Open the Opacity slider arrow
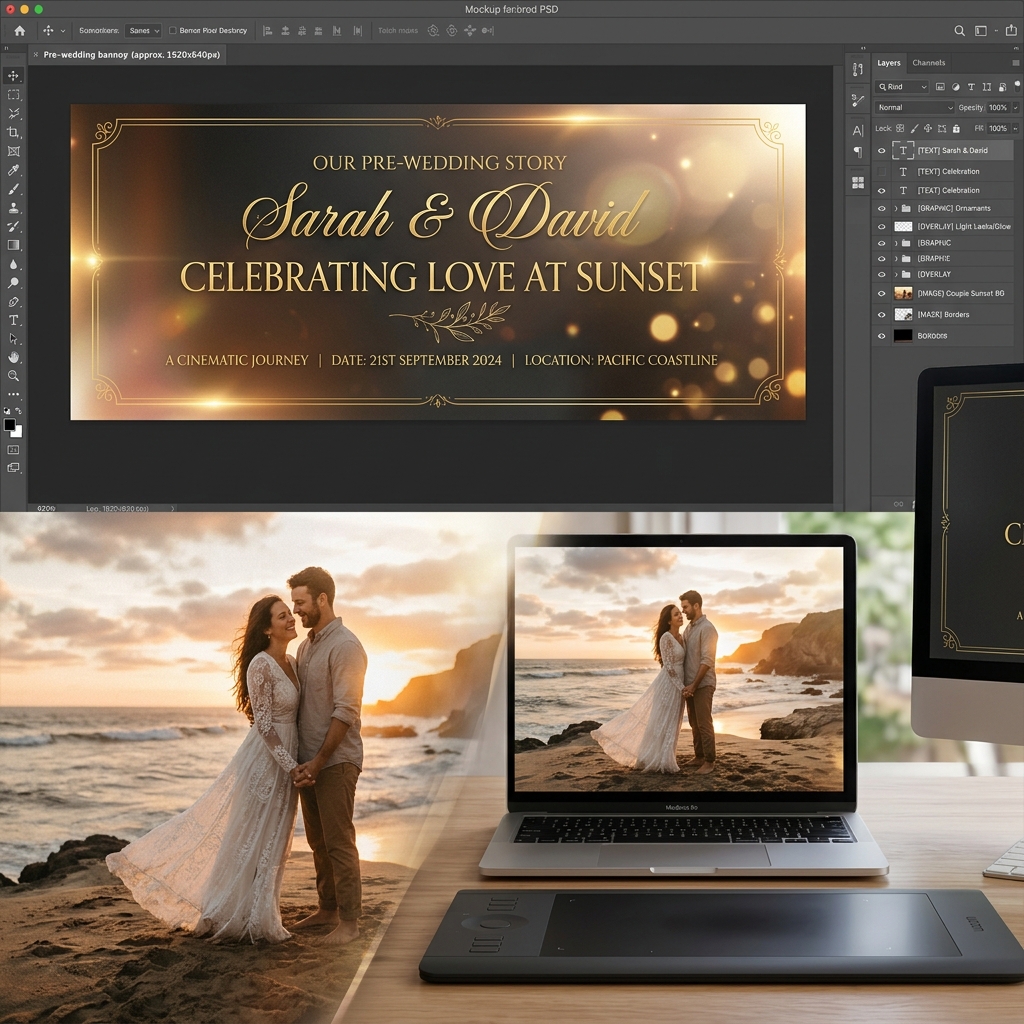Viewport: 1024px width, 1024px height. tap(1016, 108)
